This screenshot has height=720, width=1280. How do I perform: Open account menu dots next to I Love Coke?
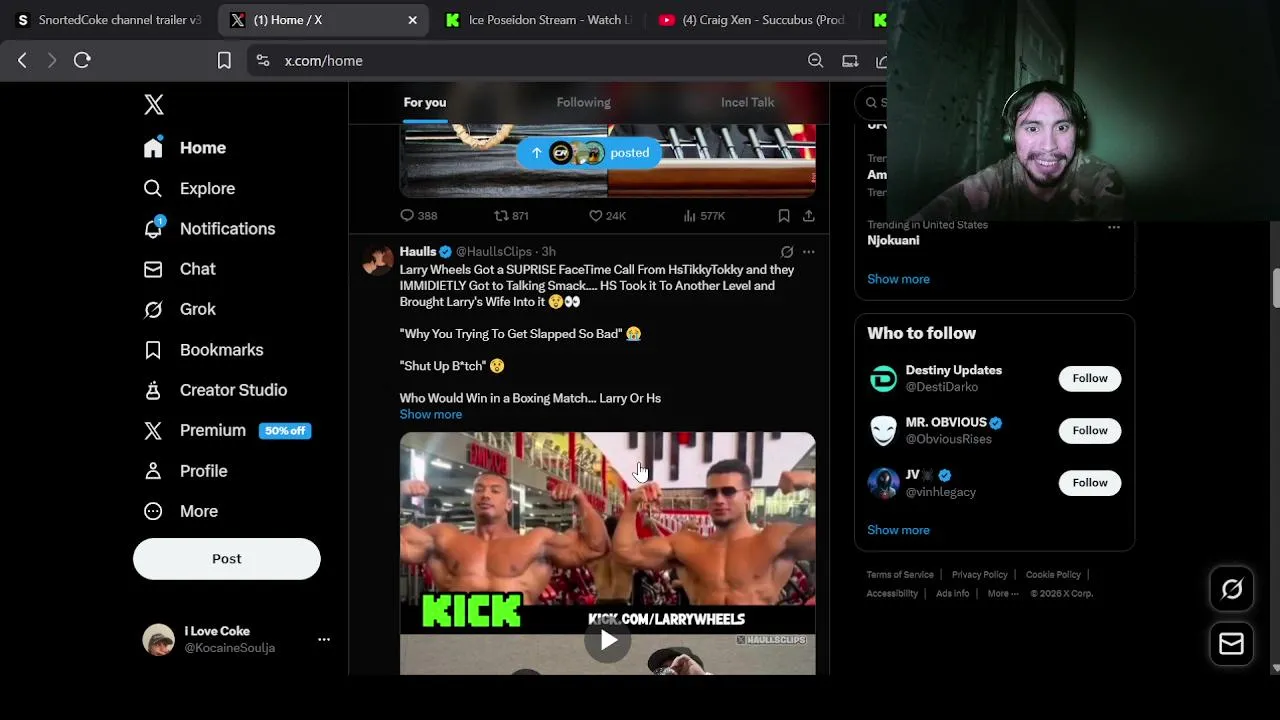coord(324,639)
